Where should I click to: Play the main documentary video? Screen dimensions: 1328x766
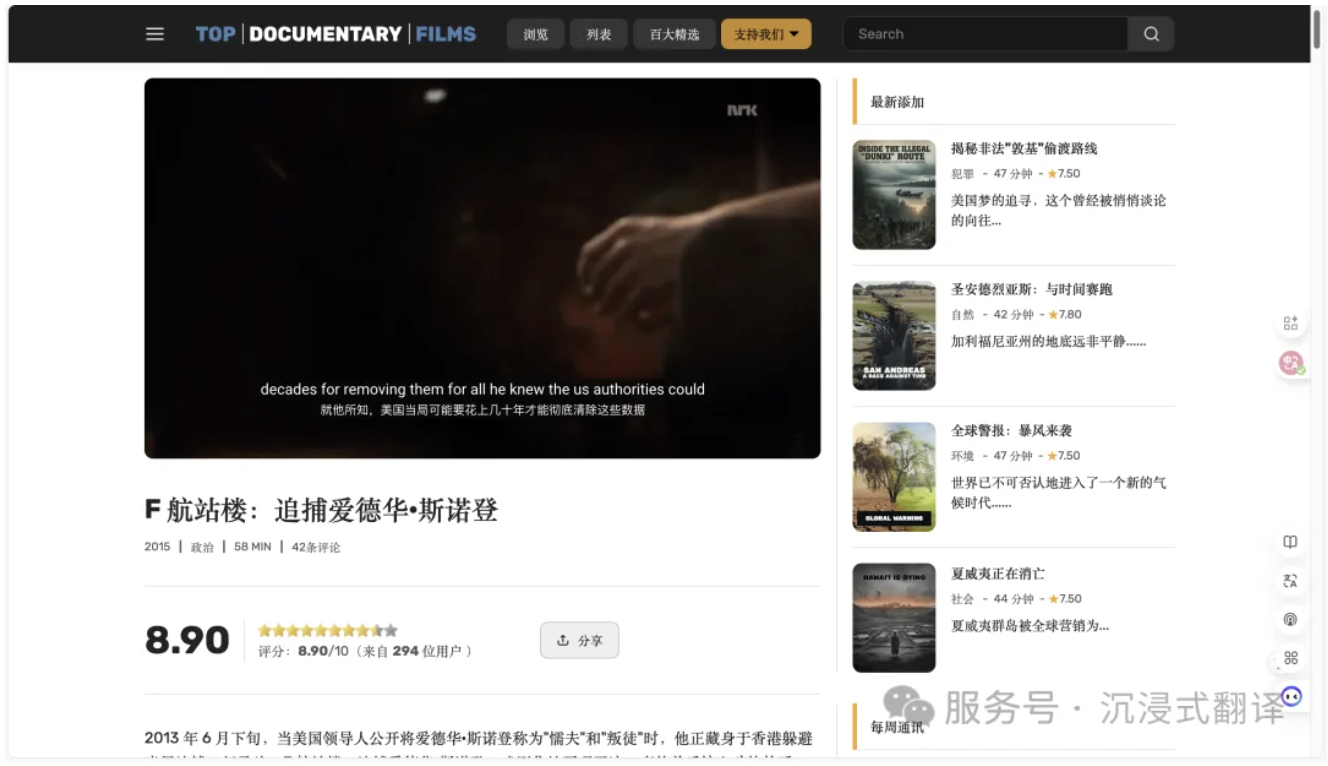click(x=482, y=268)
